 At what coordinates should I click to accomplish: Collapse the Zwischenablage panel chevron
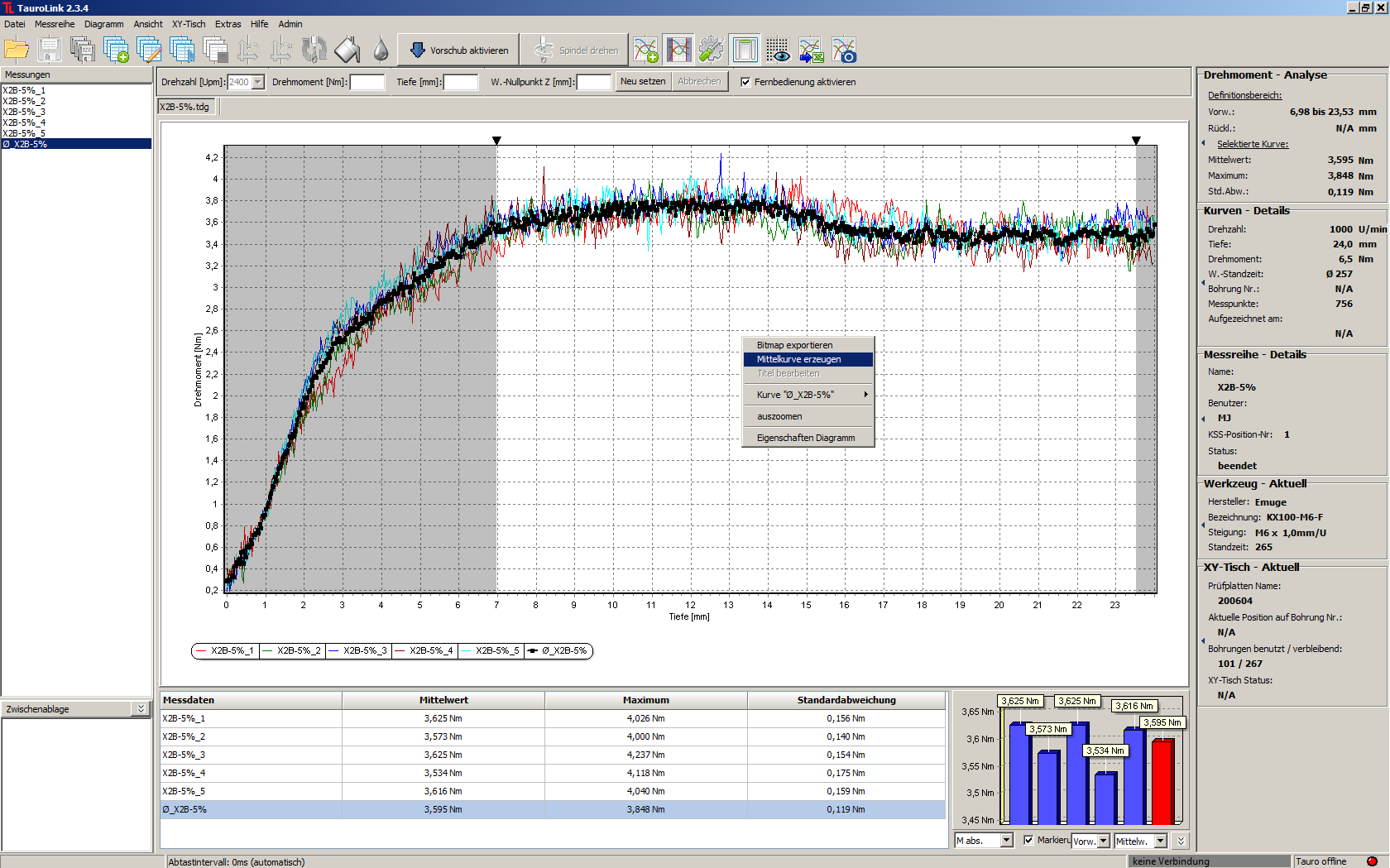click(141, 709)
